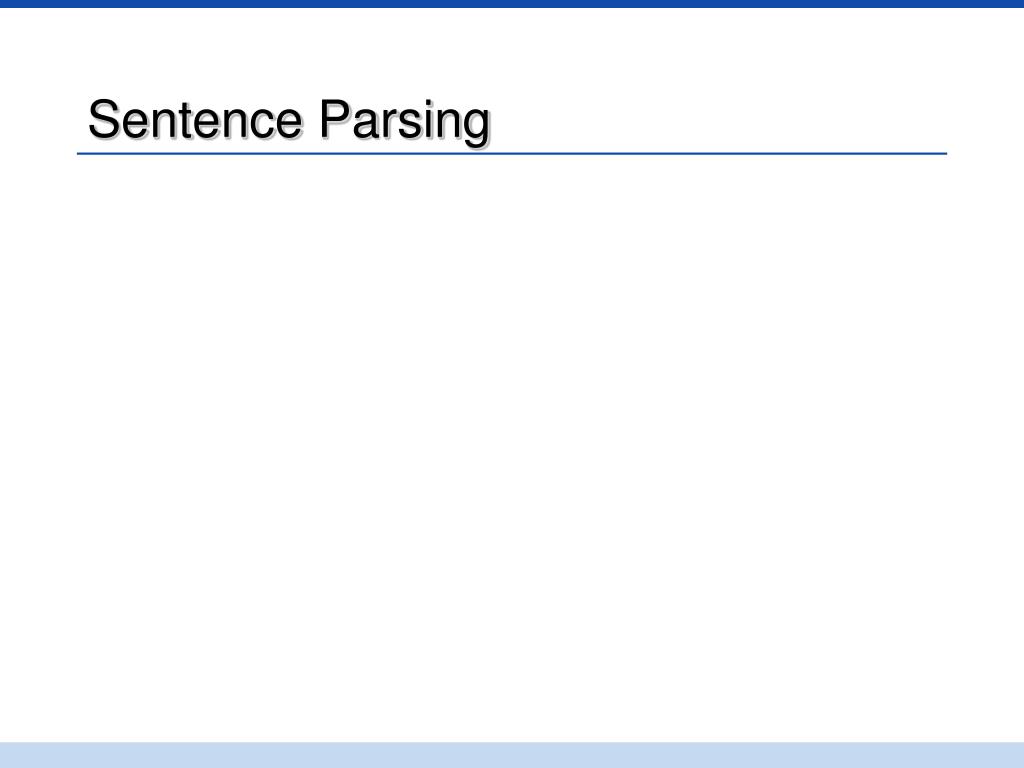
Task: Click the dark blue bar at the slide top
Action: click(512, 4)
